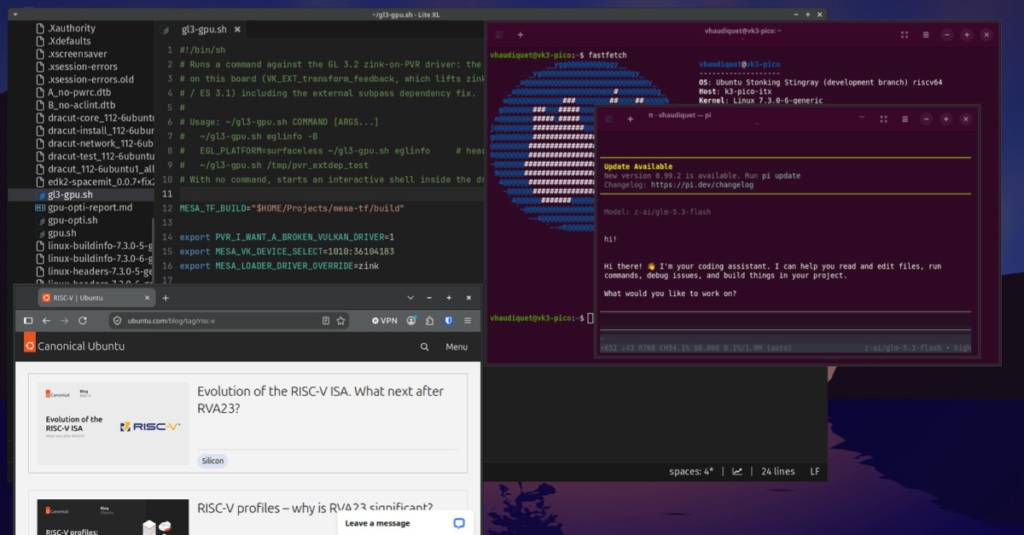
Task: Click the terminal icon in the pi terminal header
Action: click(x=609, y=119)
